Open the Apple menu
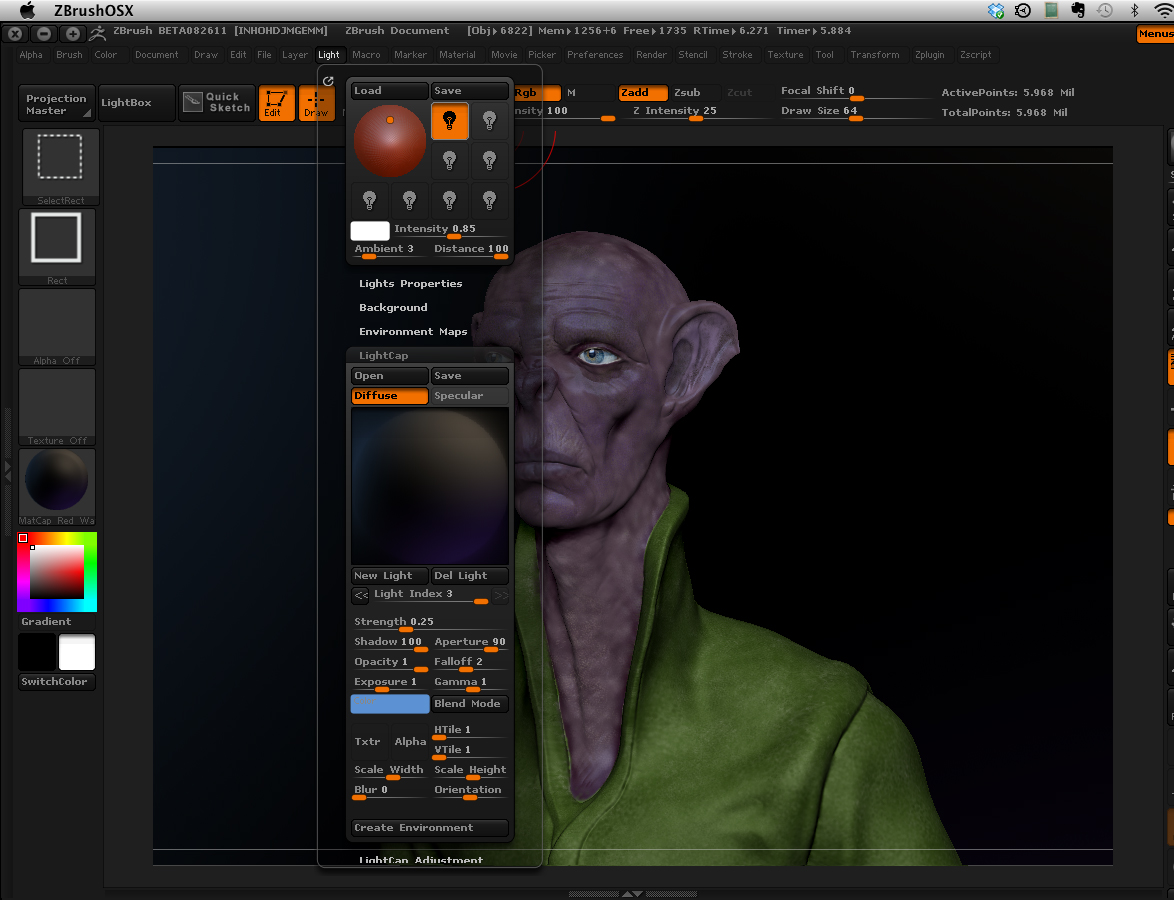The height and width of the screenshot is (900, 1174). click(27, 10)
